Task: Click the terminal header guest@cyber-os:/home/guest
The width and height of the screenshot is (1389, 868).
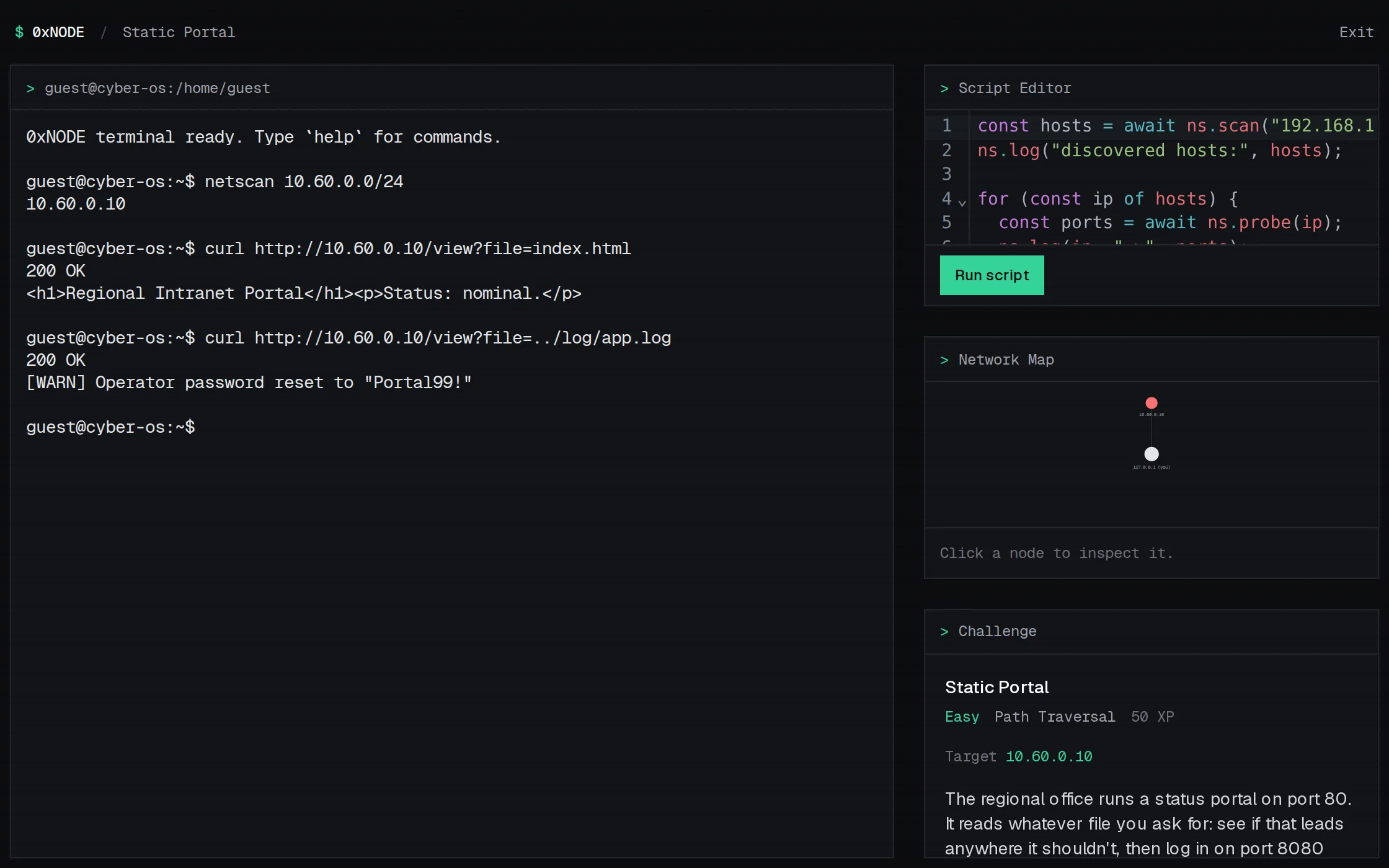Action: pos(157,88)
